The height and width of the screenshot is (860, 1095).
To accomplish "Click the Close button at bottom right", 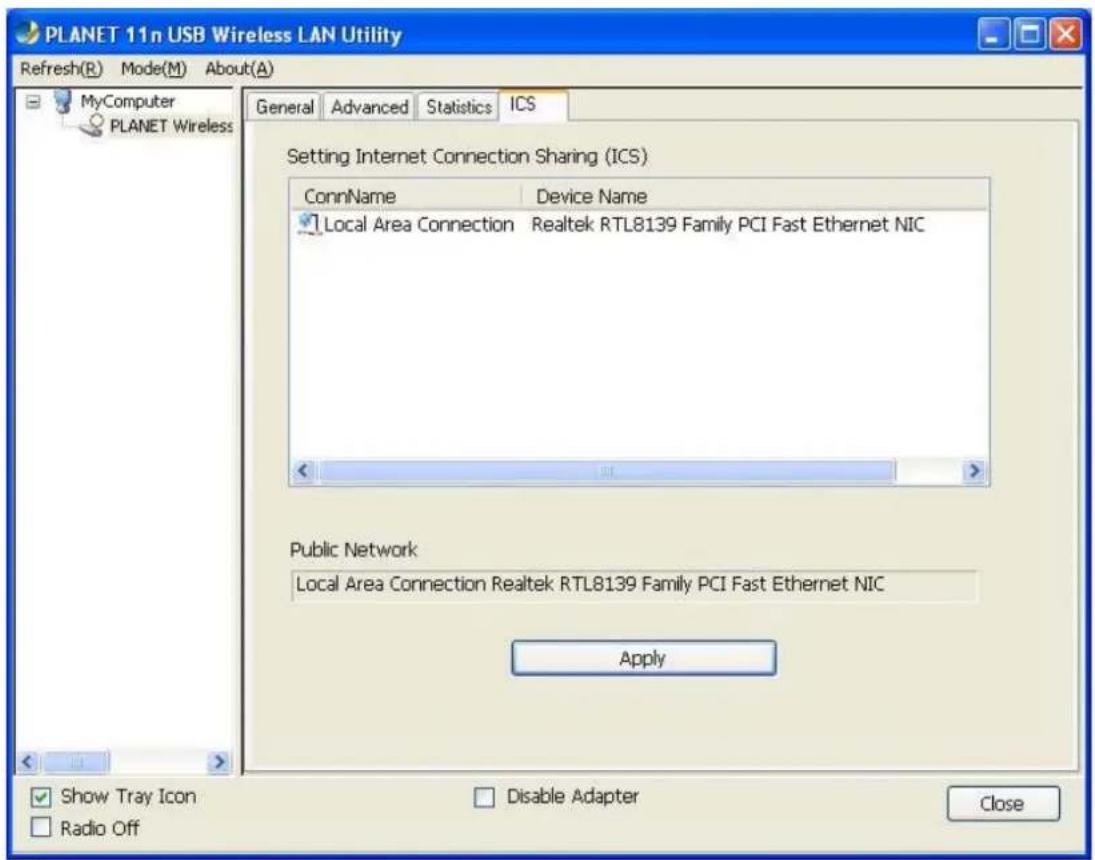I will point(1003,804).
